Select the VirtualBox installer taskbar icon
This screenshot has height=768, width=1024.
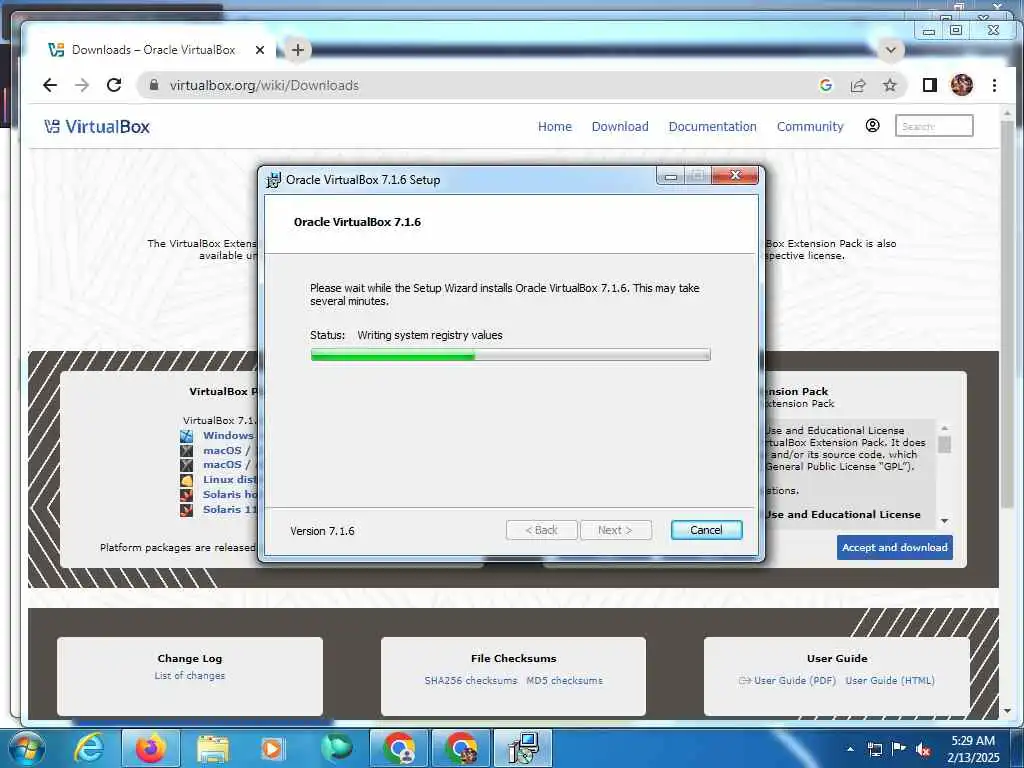[x=523, y=748]
